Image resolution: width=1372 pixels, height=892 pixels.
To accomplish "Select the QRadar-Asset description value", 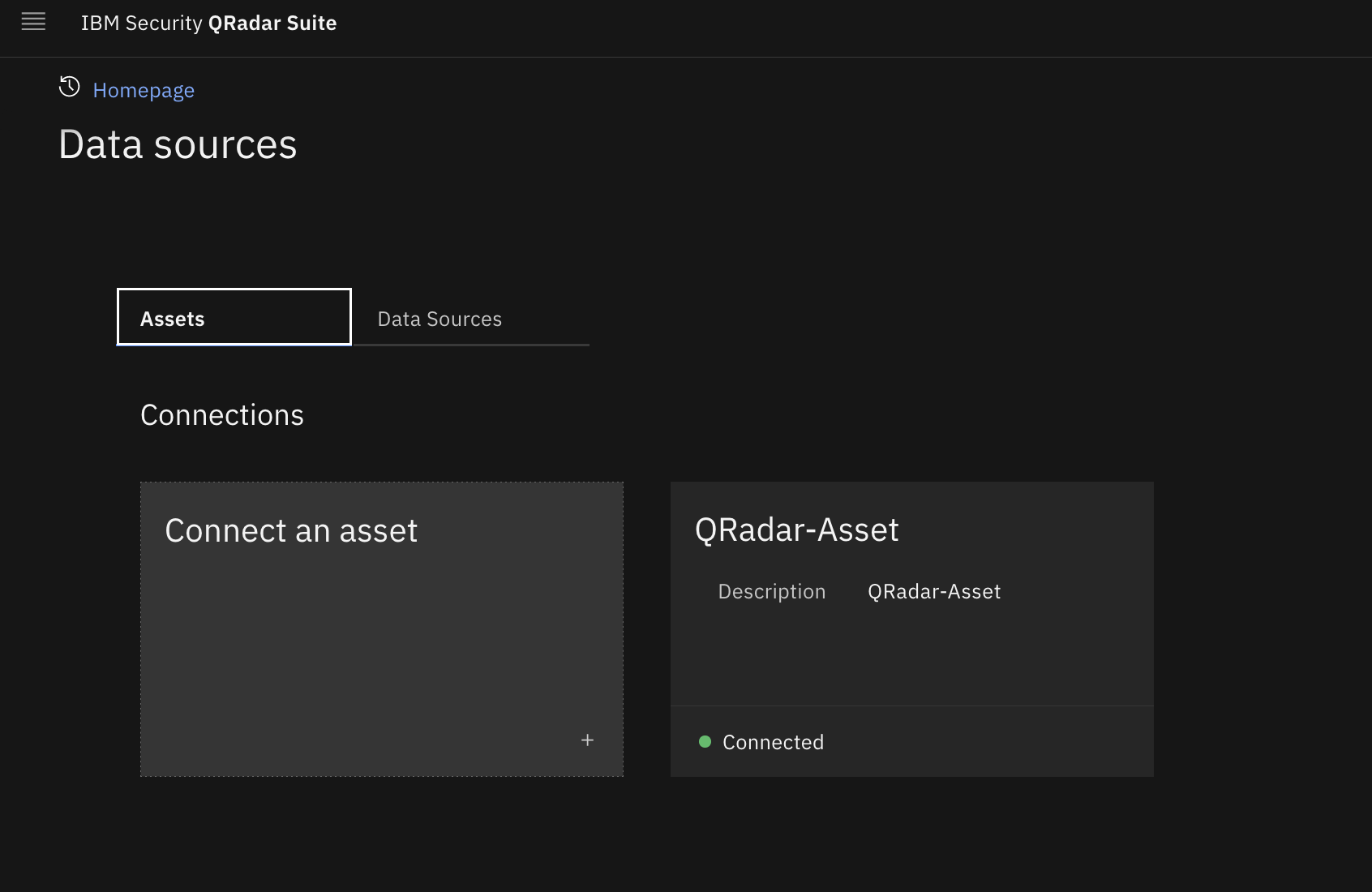I will [x=934, y=592].
